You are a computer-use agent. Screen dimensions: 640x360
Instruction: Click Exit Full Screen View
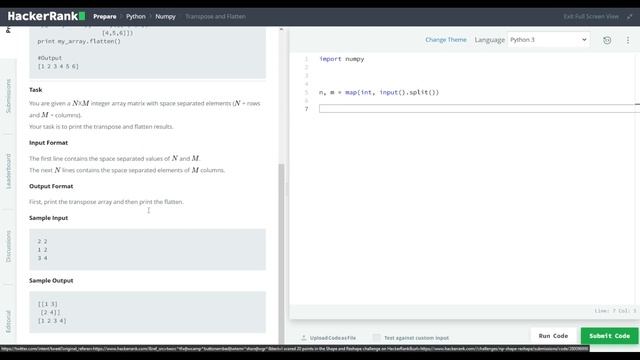click(591, 17)
